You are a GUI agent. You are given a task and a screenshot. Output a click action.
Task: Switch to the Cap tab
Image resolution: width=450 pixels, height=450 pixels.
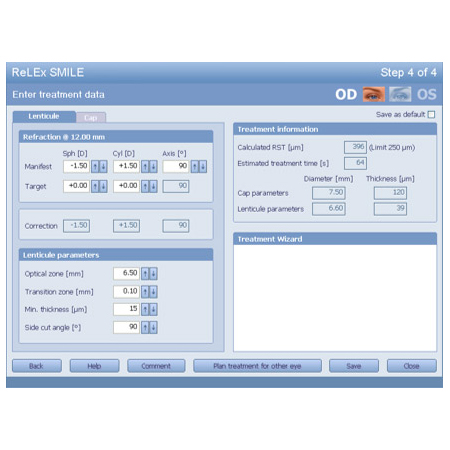tap(91, 118)
